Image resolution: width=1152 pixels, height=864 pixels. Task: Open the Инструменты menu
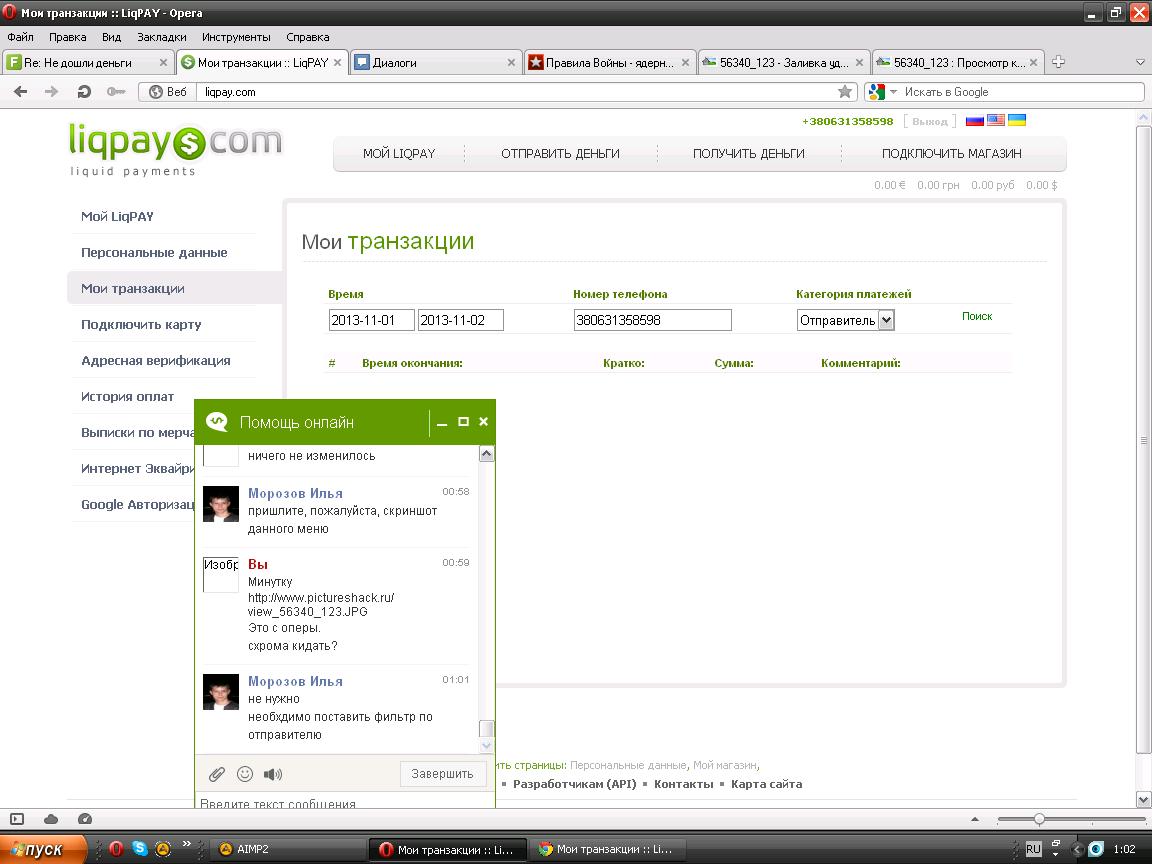(237, 37)
